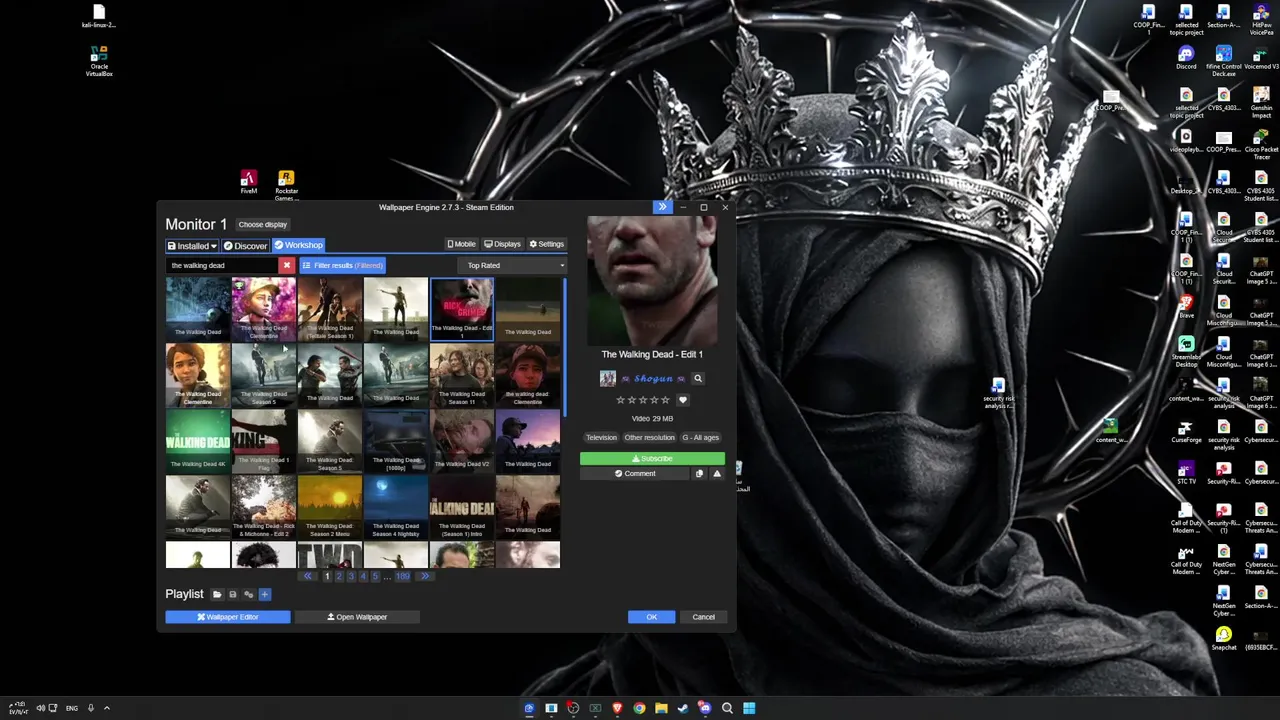Screen dimensions: 1280x720
Task: Open playlist via folder icon
Action: point(217,594)
